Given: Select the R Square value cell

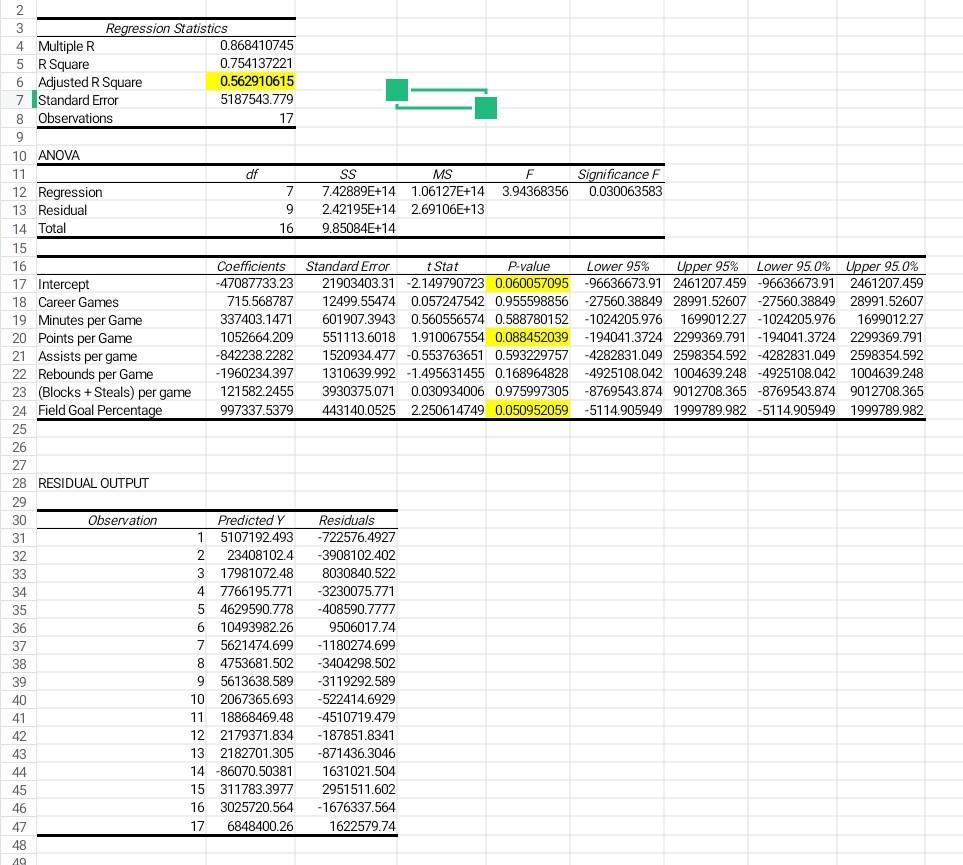Looking at the screenshot, I should click(251, 64).
